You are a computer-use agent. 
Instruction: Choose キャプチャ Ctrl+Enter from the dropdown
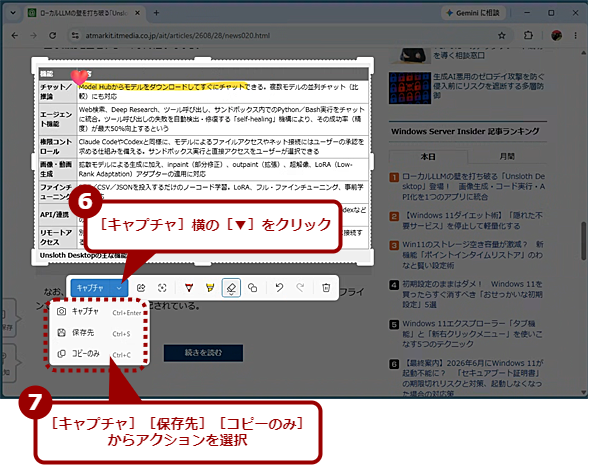tap(99, 312)
